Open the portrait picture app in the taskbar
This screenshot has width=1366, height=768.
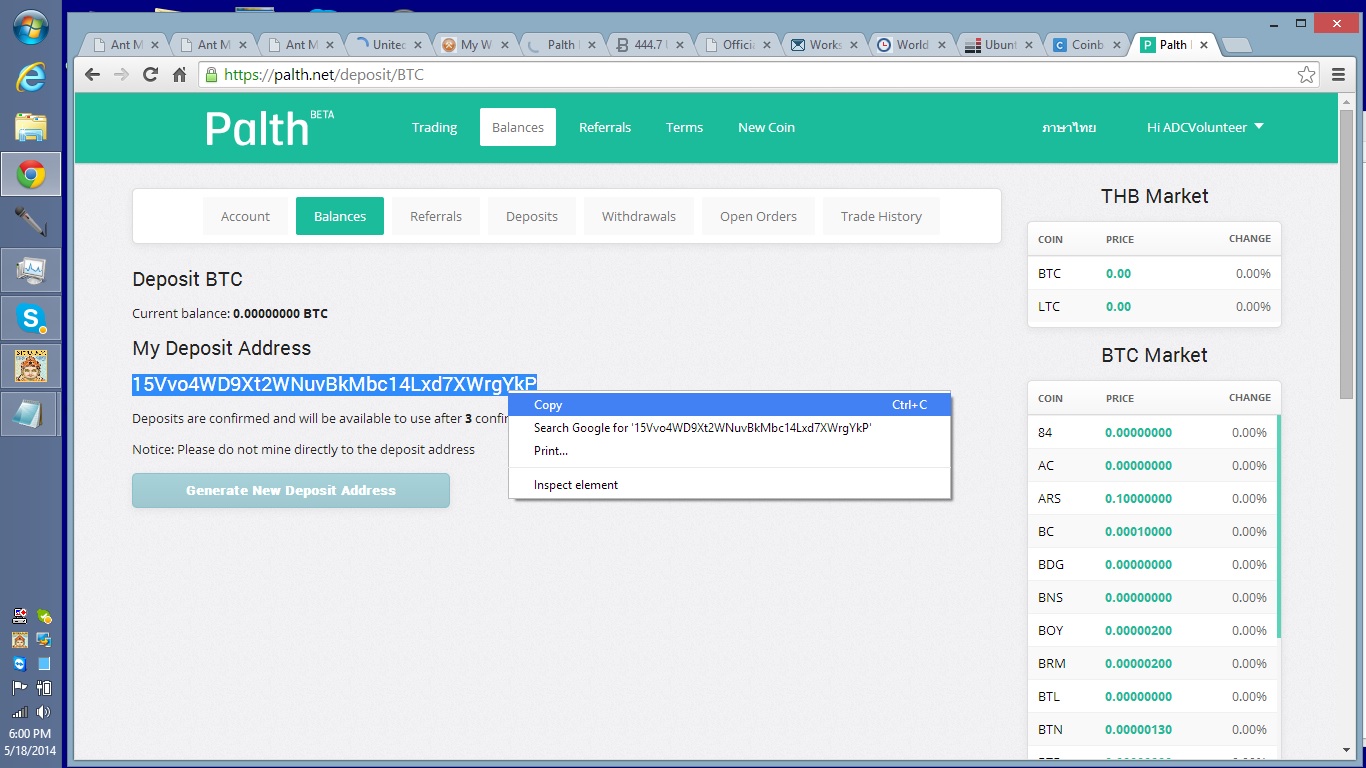(31, 366)
